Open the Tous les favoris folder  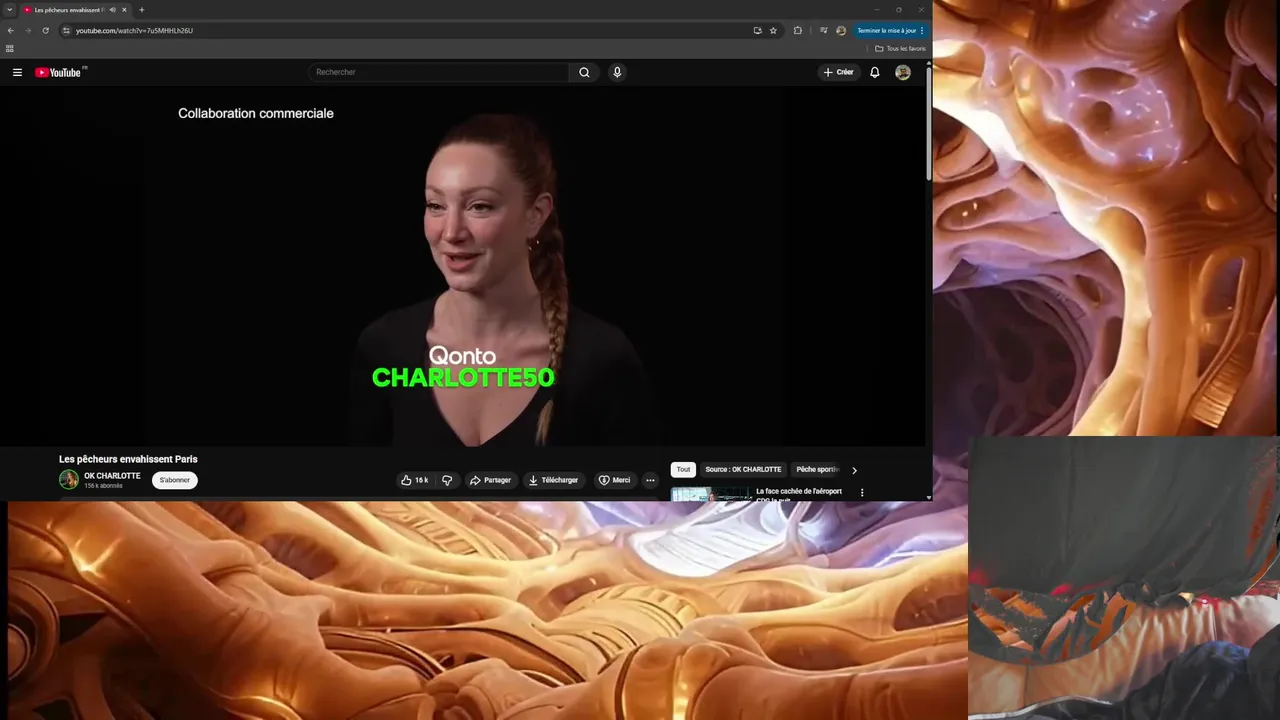coord(900,48)
